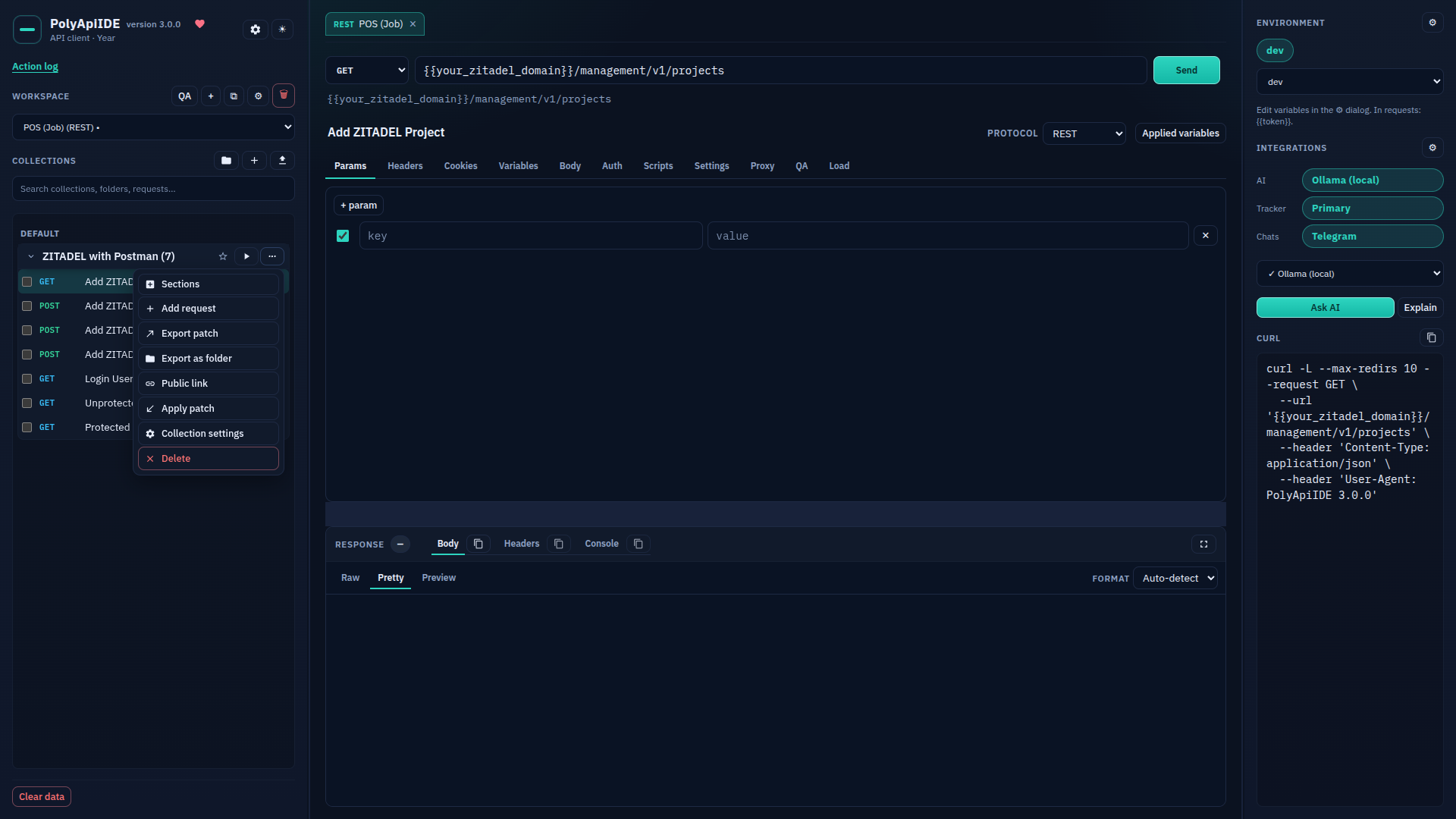Delete workspace using red trash icon
Image resolution: width=1456 pixels, height=819 pixels.
(284, 96)
